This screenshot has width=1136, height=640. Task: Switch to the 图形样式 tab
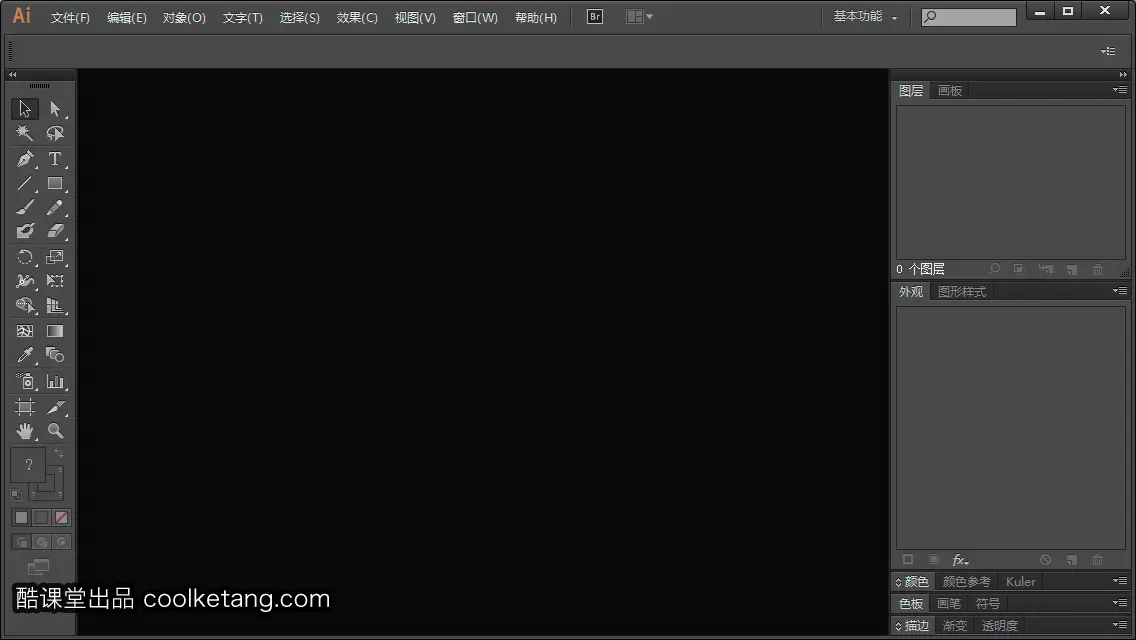[x=962, y=291]
